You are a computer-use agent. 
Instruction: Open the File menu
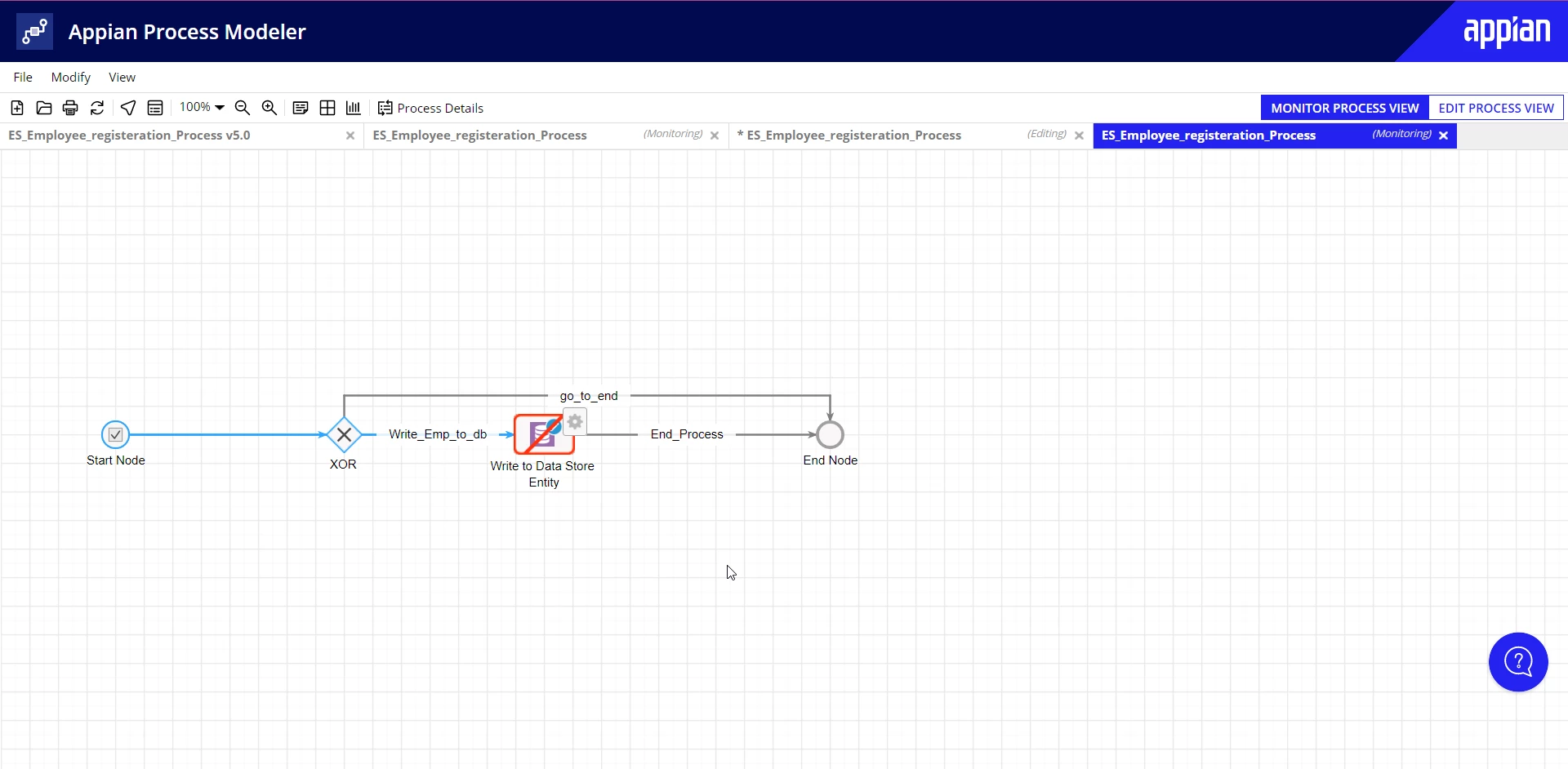pyautogui.click(x=23, y=77)
